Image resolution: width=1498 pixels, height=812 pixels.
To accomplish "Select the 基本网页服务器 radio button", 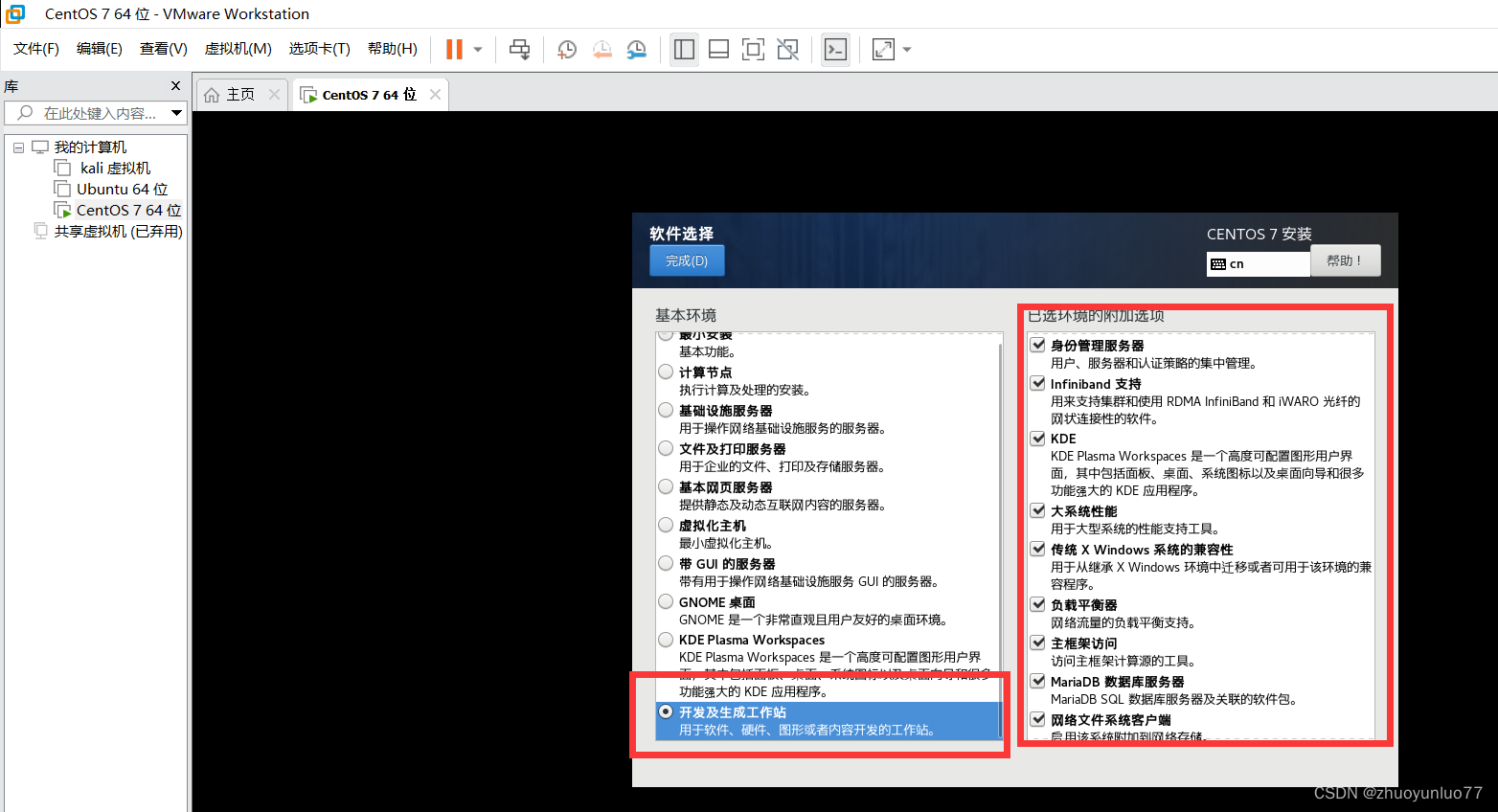I will tap(666, 486).
